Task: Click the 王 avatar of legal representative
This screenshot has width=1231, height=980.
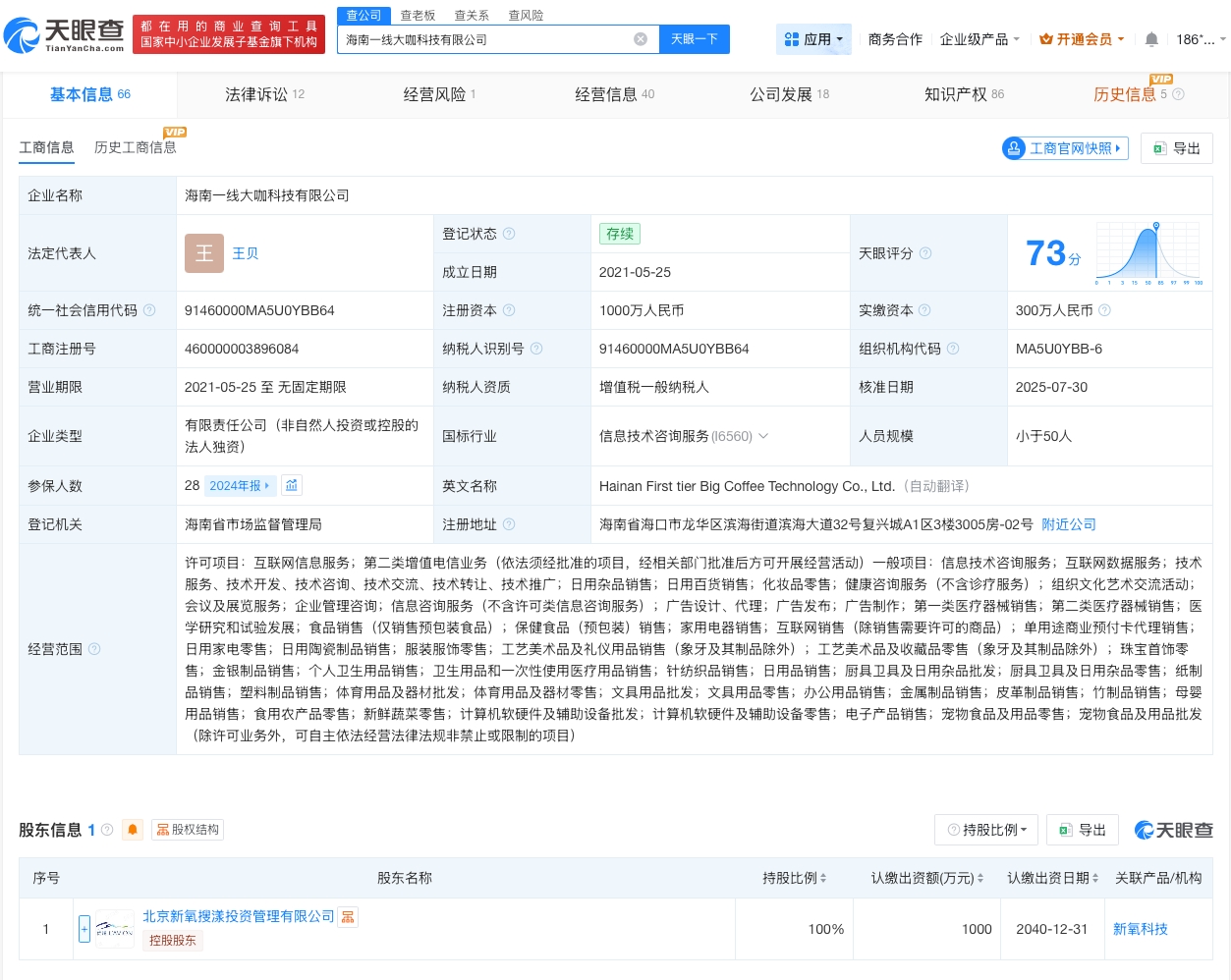Action: (204, 253)
